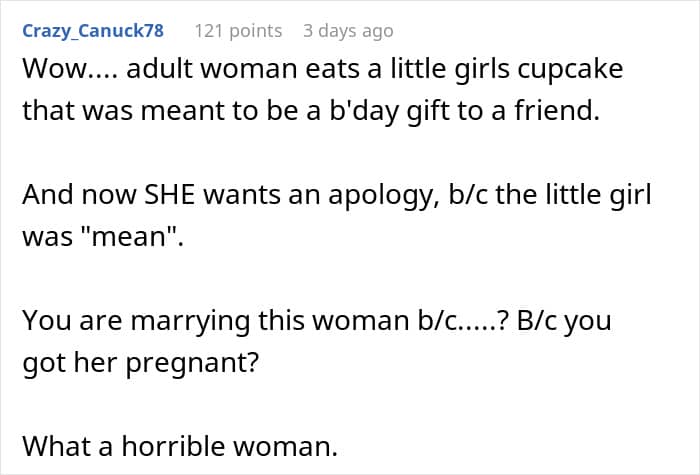The height and width of the screenshot is (475, 700).
Task: Click the capitalized word SHE
Action: 169,195
